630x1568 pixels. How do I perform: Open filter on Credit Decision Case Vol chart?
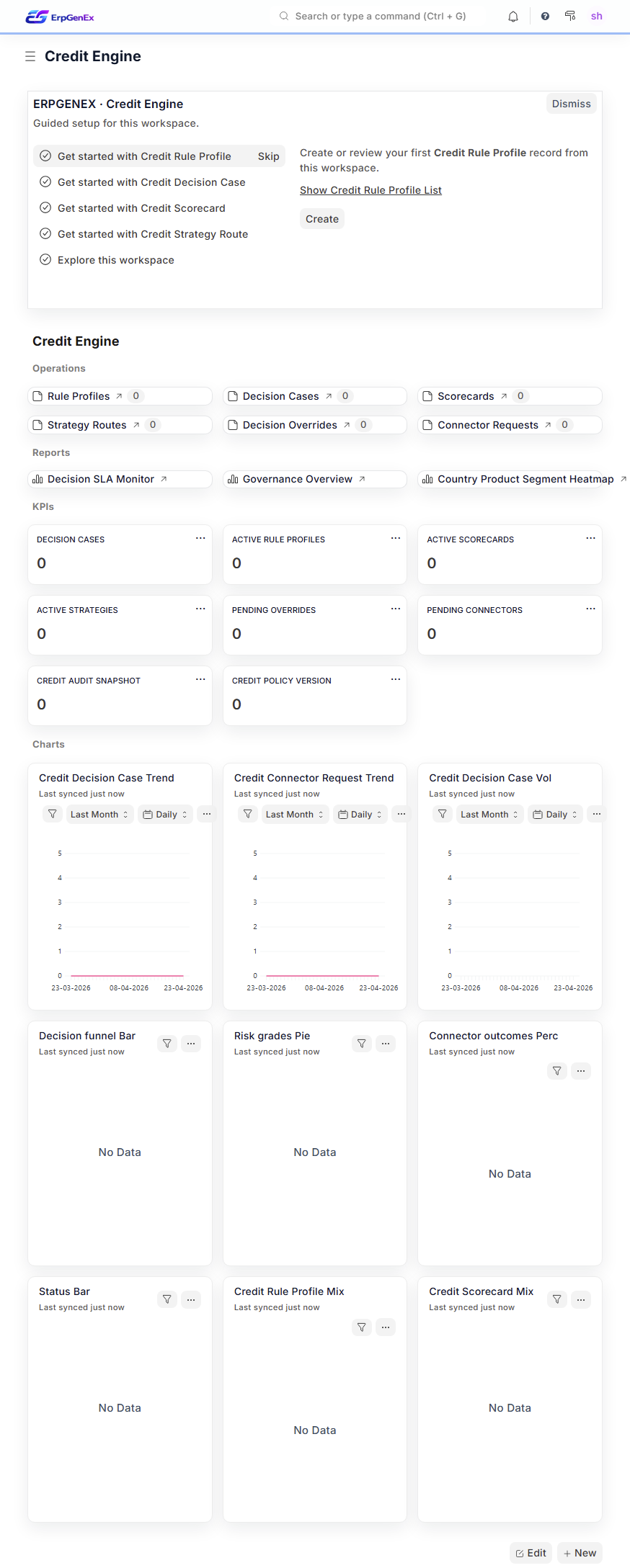coord(443,814)
